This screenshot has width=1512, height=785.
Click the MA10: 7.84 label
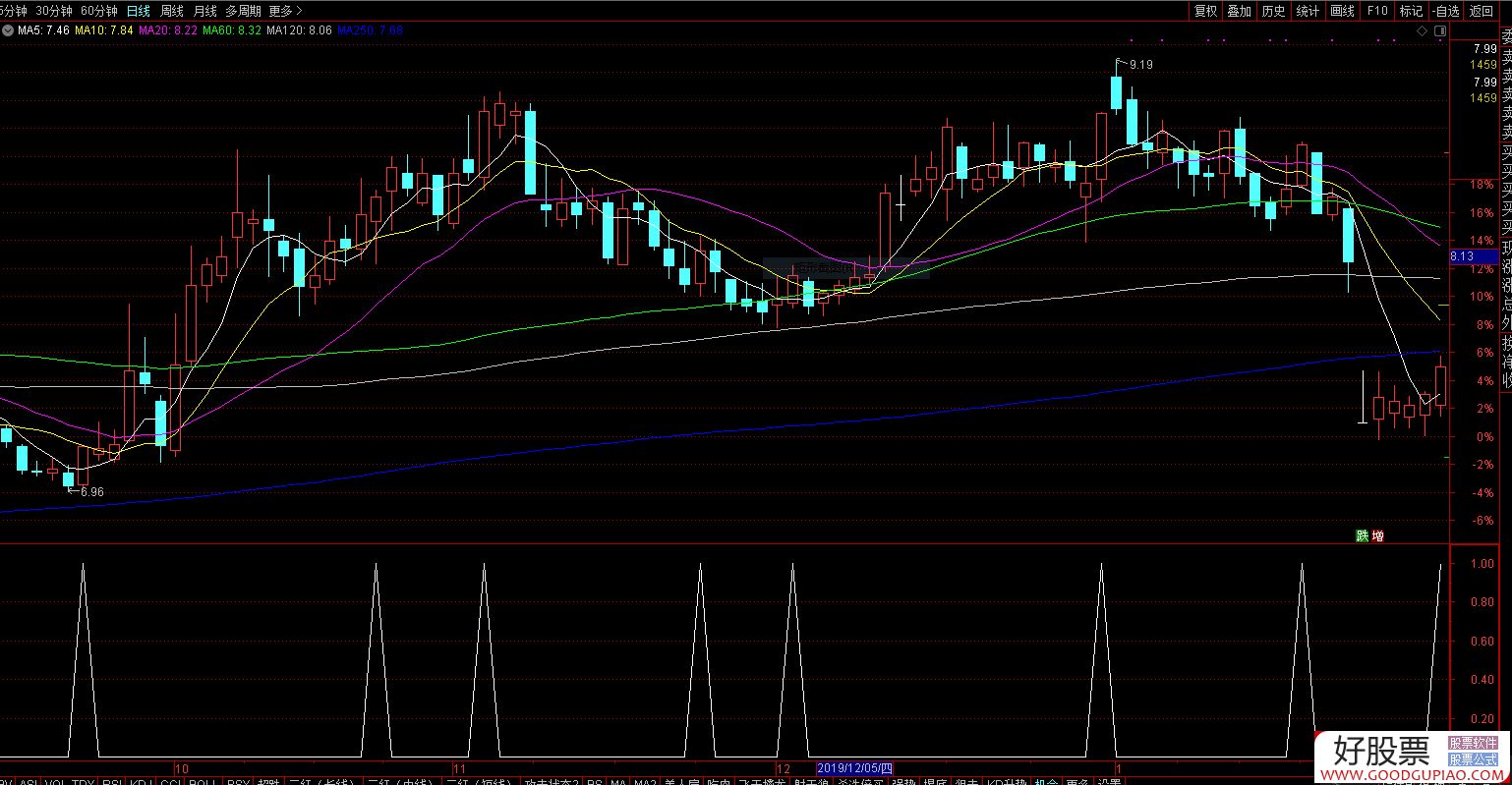point(104,30)
